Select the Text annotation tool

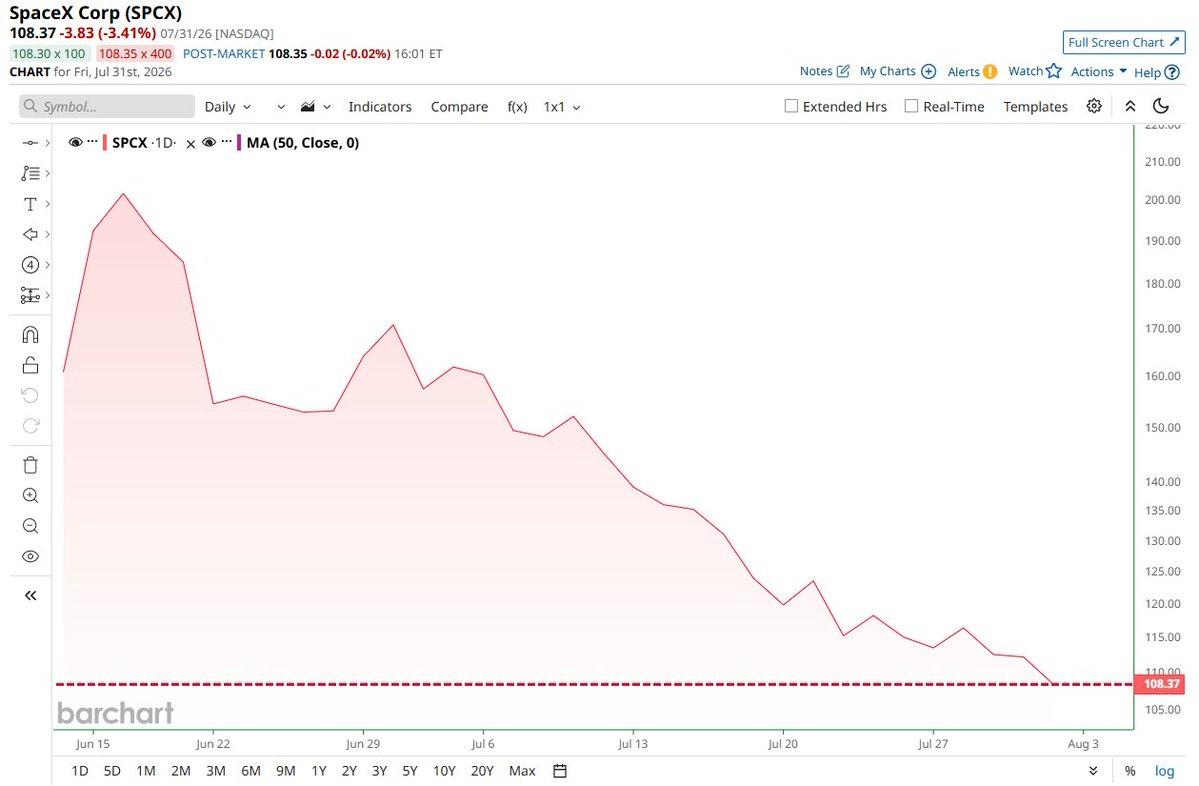[x=30, y=204]
